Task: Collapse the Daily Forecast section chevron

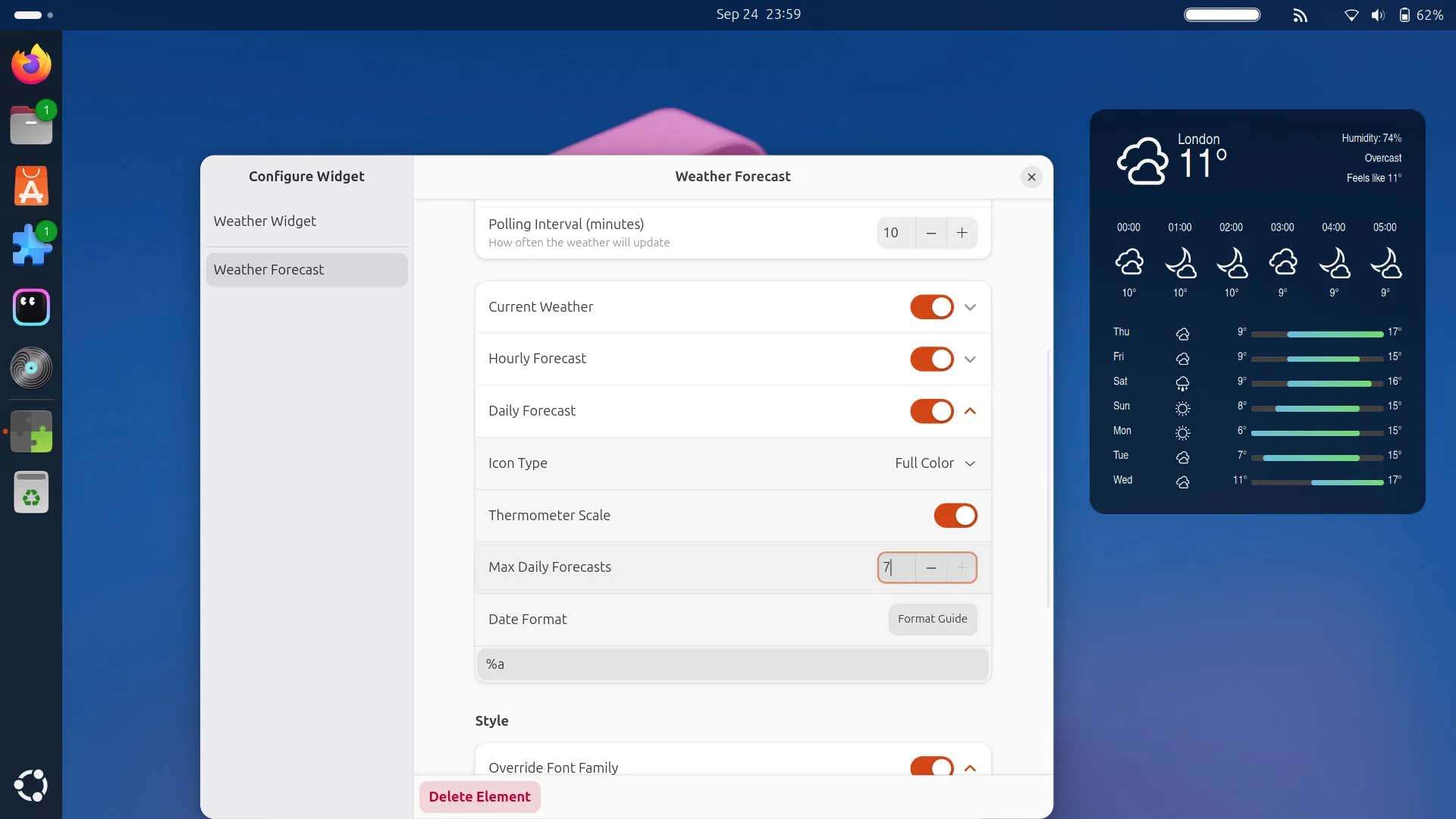Action: point(970,411)
